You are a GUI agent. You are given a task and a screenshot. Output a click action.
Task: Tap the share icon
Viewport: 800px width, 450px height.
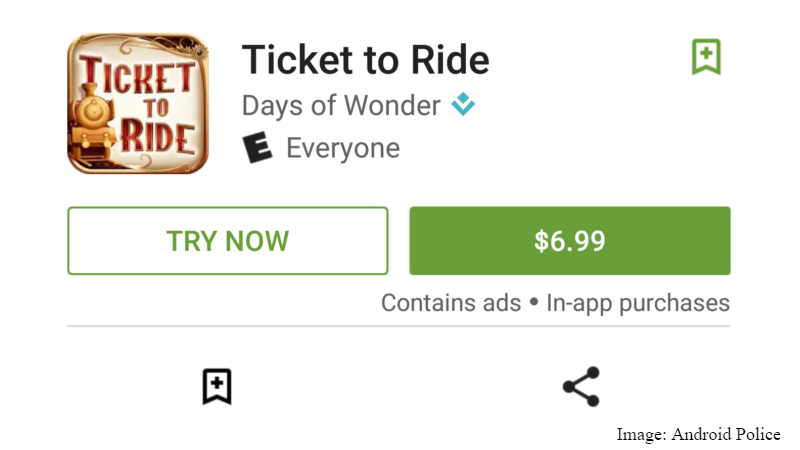(x=581, y=386)
